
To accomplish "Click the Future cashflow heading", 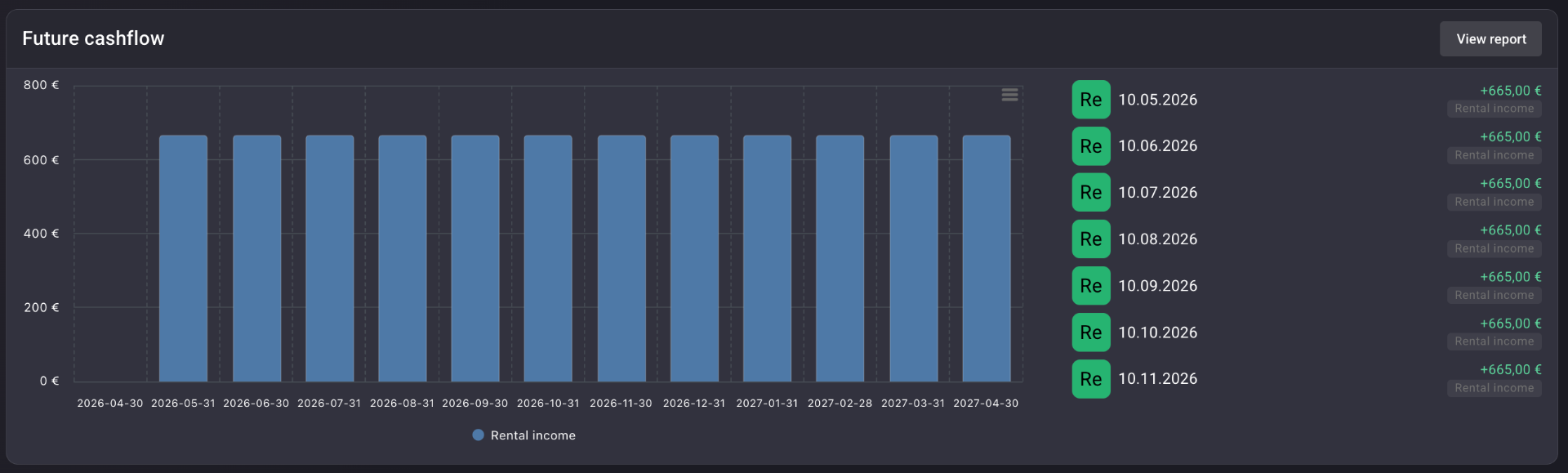I will [x=93, y=38].
